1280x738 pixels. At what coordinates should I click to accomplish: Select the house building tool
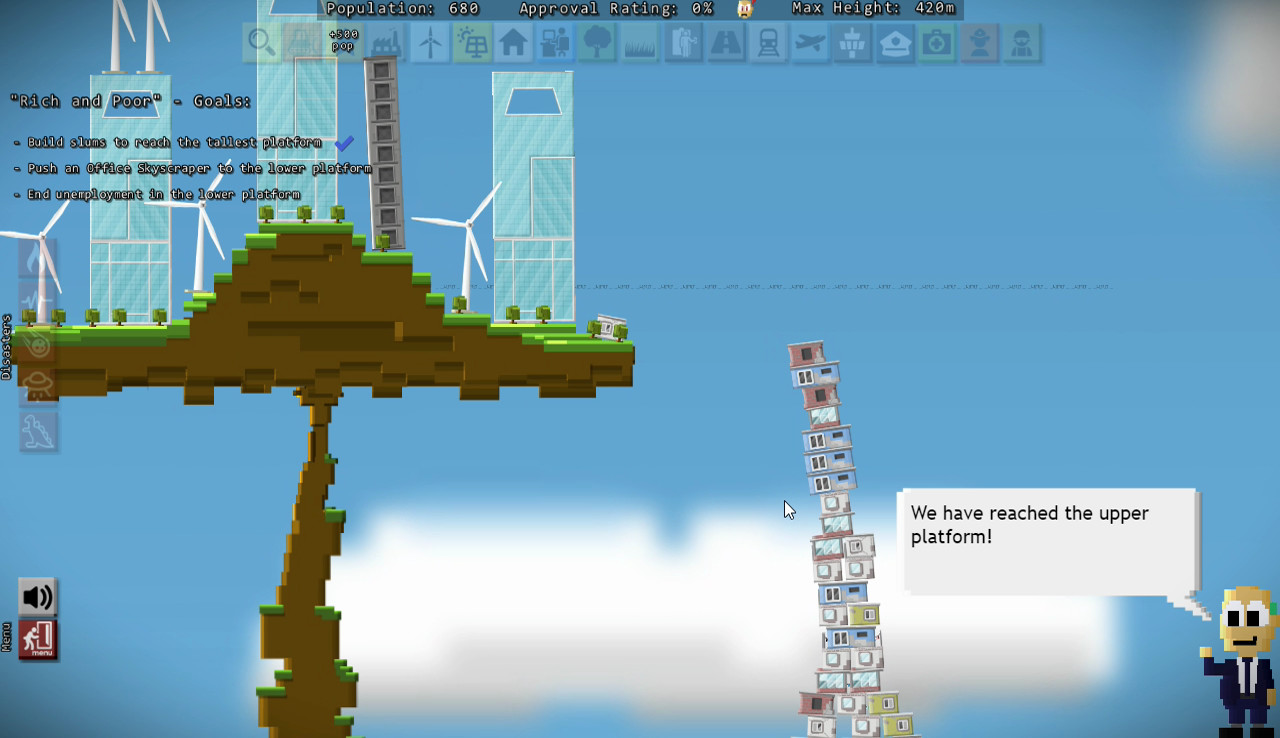point(513,43)
